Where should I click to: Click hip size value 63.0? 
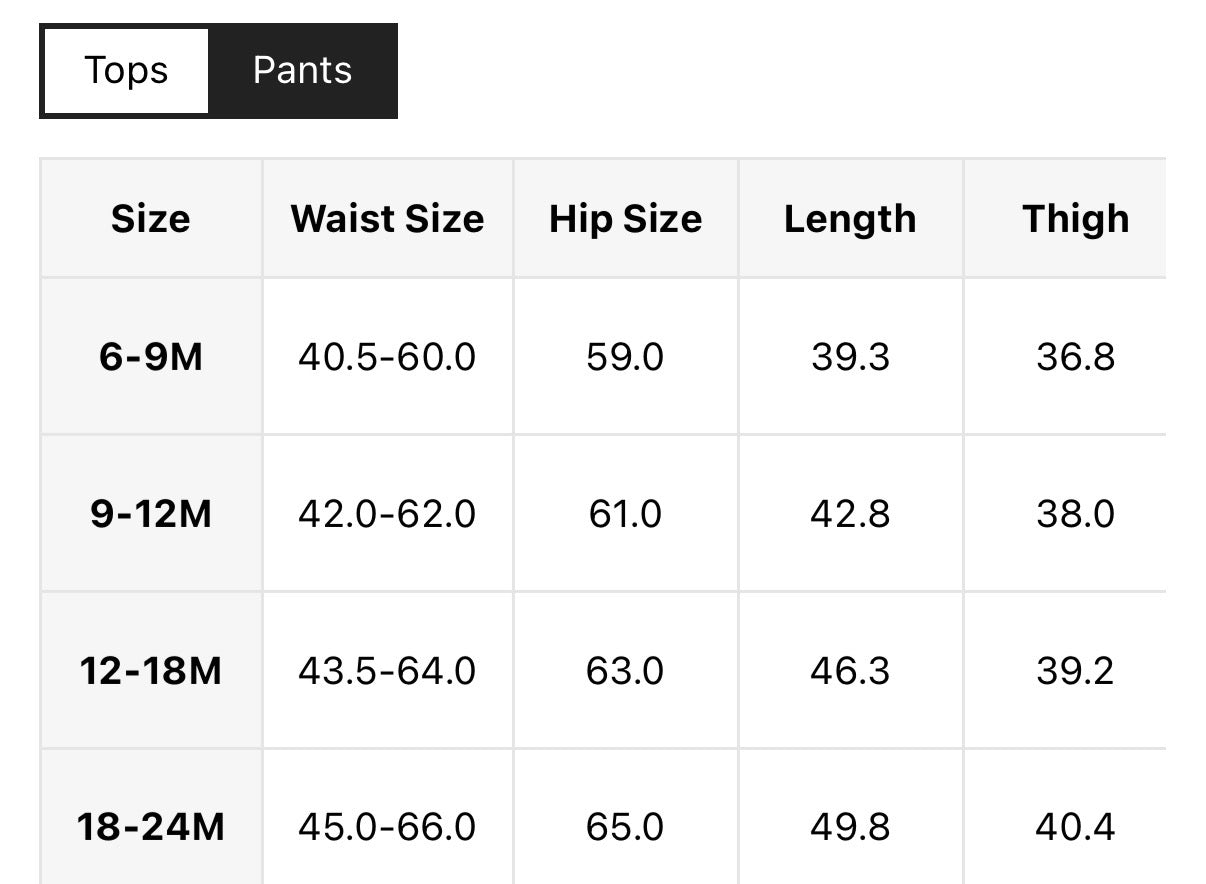[625, 670]
